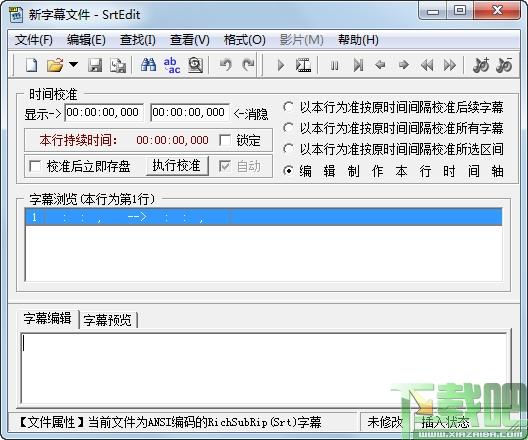Click the SrtEdit app icon in title bar
Image resolution: width=528 pixels, height=440 pixels.
point(16,14)
